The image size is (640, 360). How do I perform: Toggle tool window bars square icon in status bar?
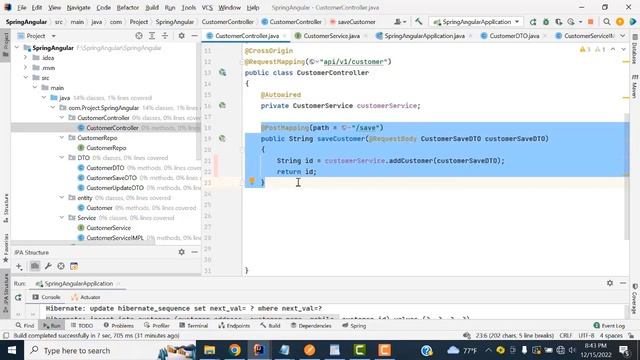[6, 336]
